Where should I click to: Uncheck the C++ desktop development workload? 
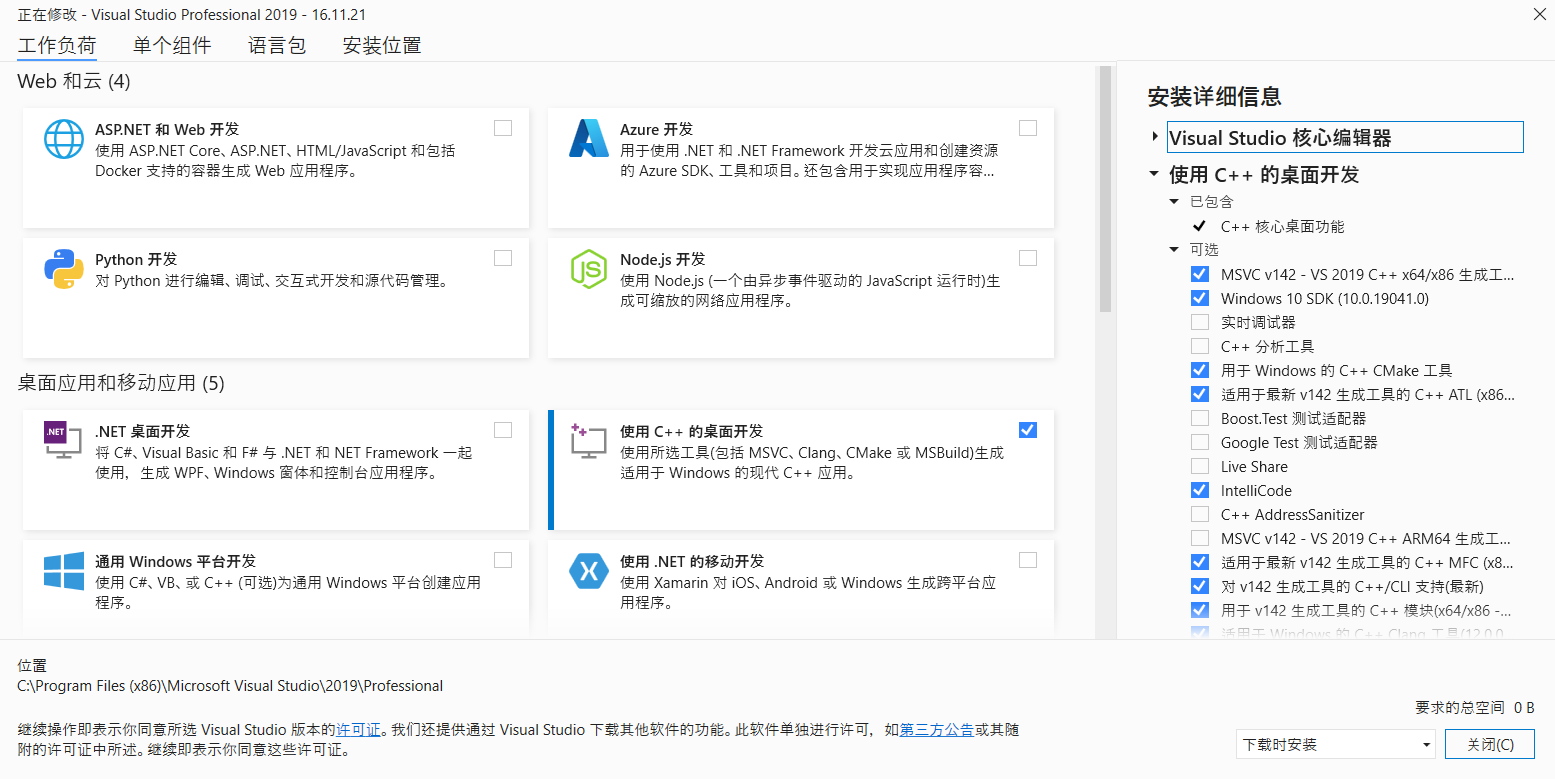coord(1028,430)
